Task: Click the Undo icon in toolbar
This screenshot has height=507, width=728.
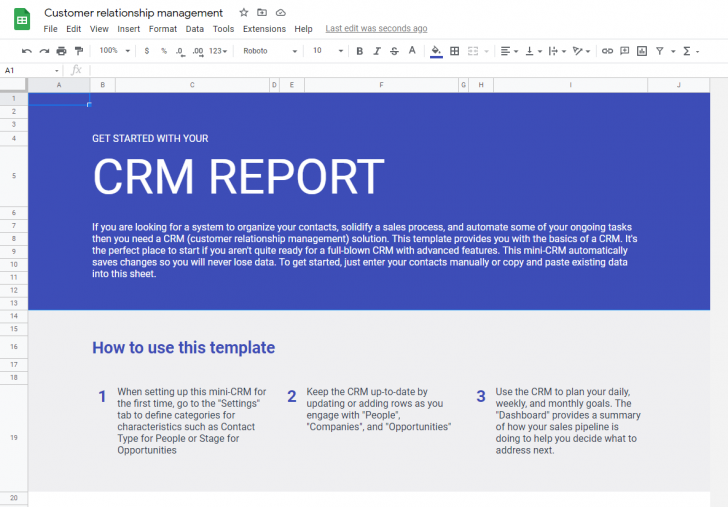Action: [x=27, y=51]
